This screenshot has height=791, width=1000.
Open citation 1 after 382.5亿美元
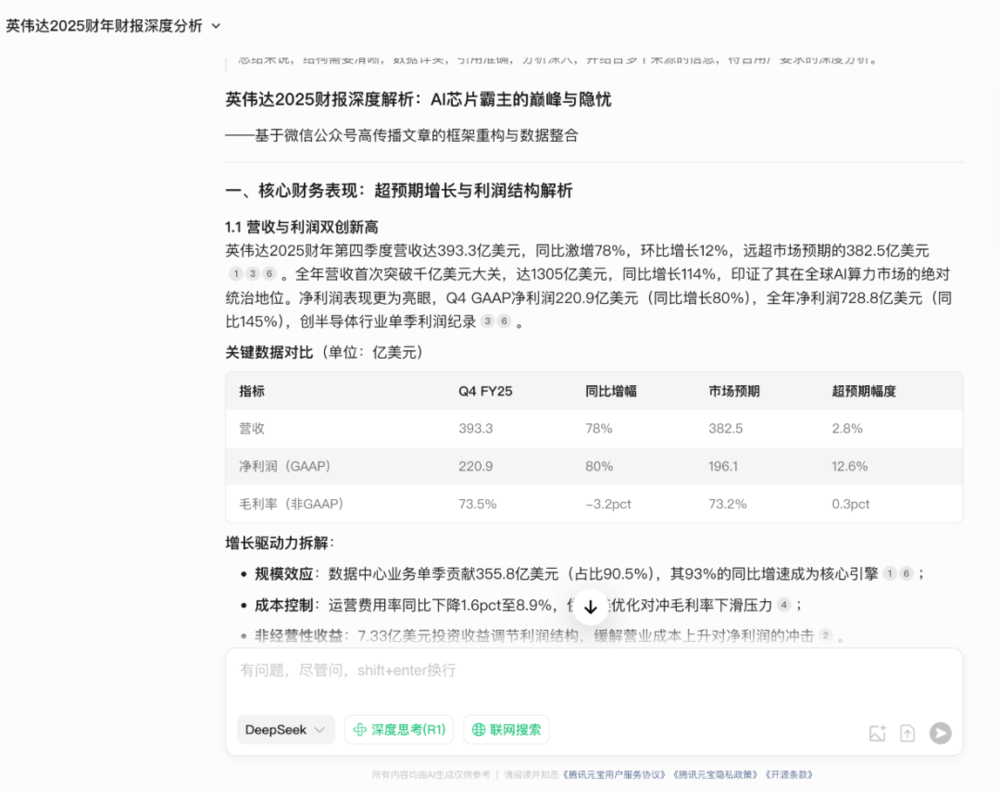(x=235, y=273)
